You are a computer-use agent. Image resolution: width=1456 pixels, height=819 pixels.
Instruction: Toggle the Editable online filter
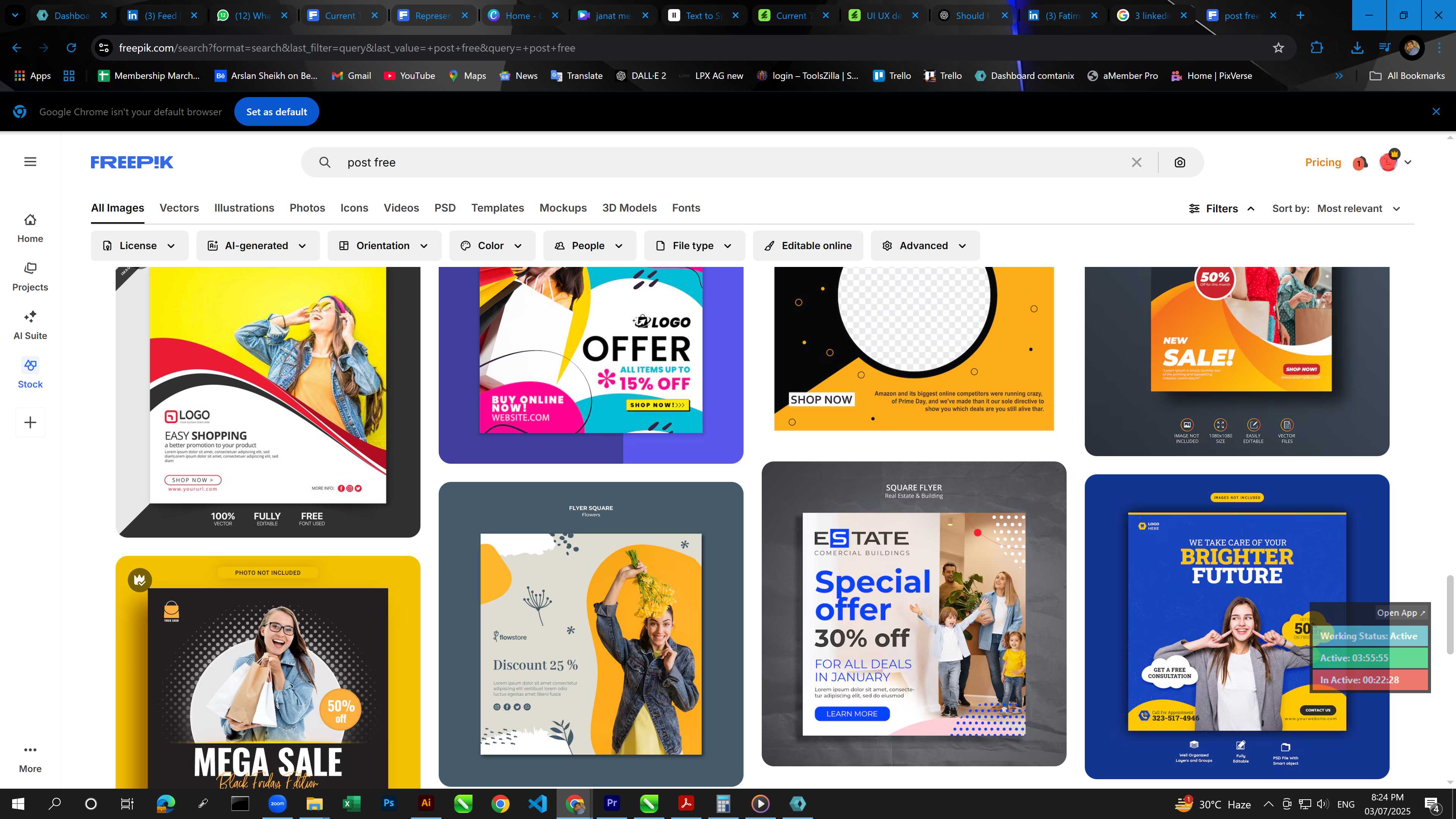coord(808,246)
